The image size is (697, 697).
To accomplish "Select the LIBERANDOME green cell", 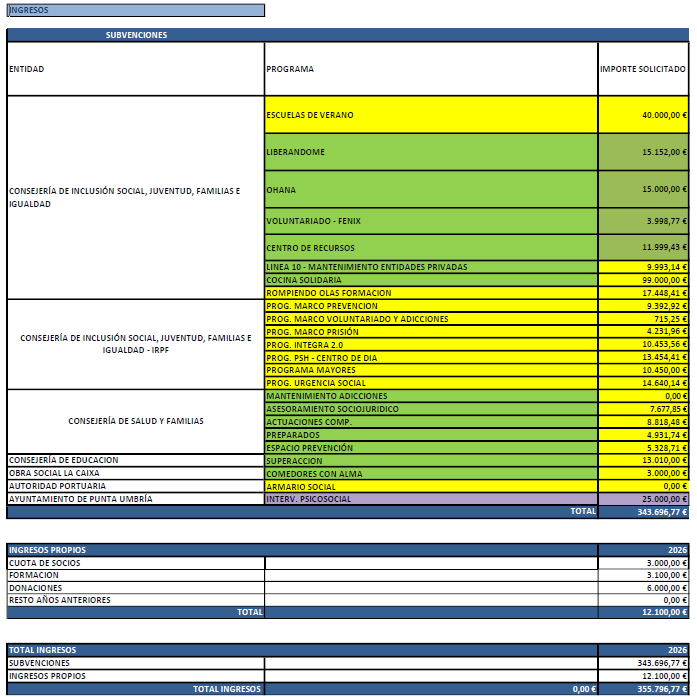I will click(x=431, y=152).
